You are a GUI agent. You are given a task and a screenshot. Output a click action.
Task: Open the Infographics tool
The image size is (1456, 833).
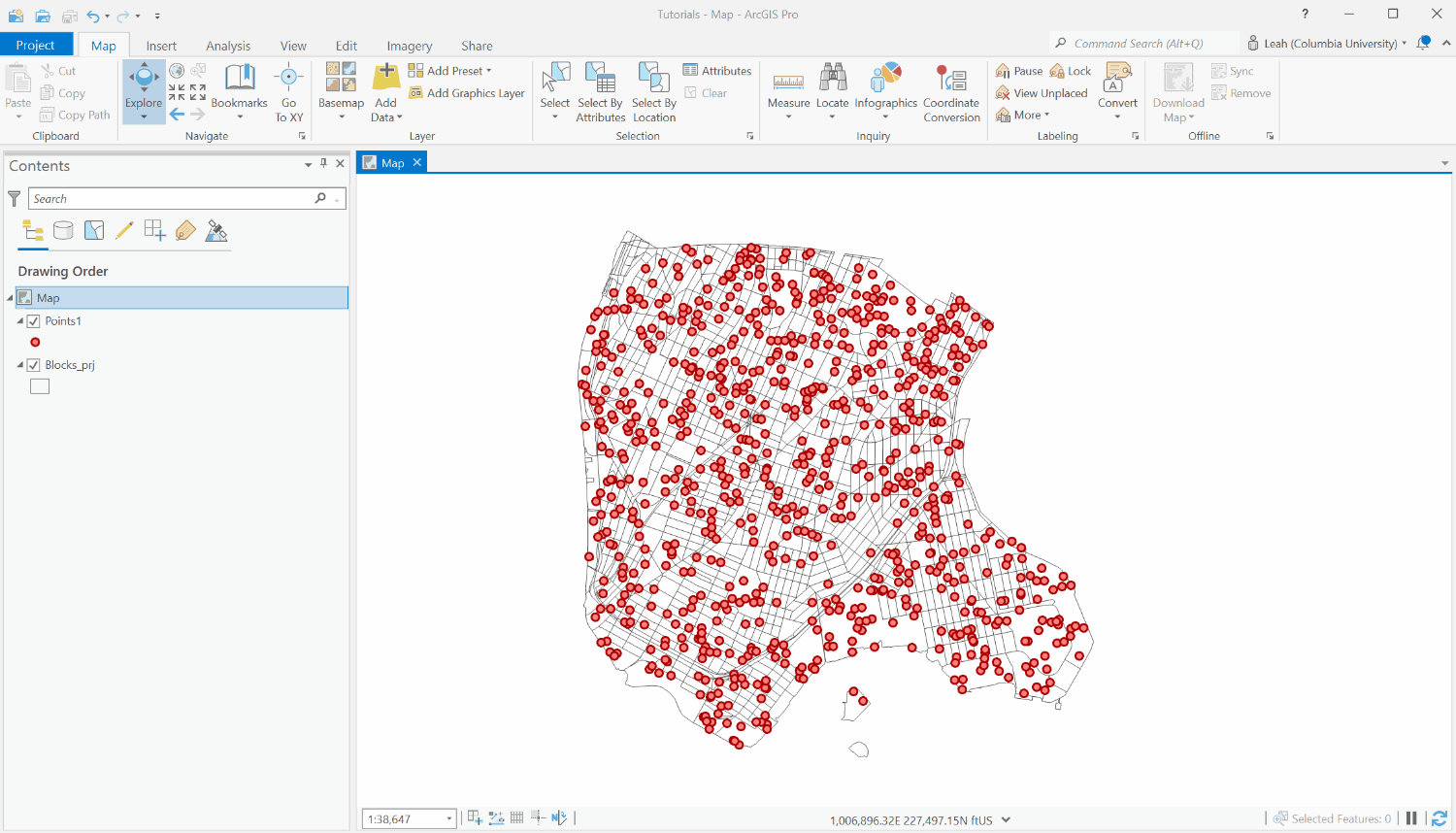[x=886, y=87]
